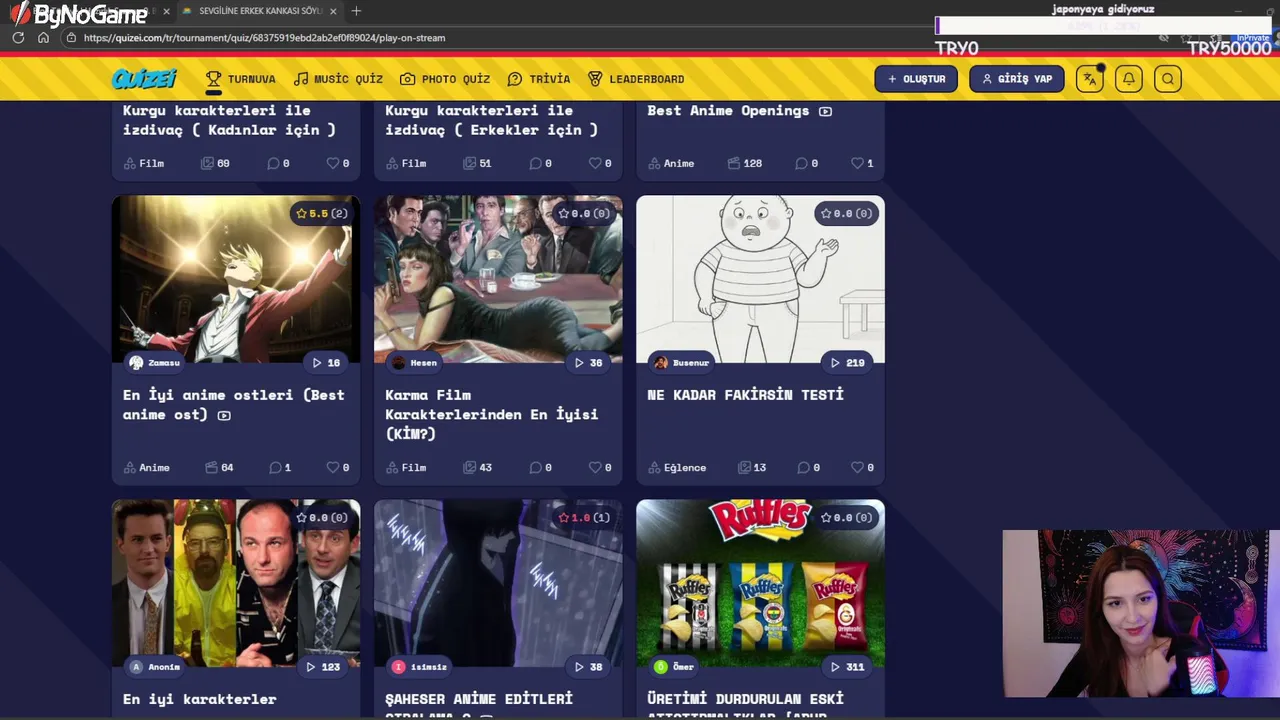This screenshot has height=720, width=1280.
Task: Open author Busenur profile
Action: coord(681,362)
